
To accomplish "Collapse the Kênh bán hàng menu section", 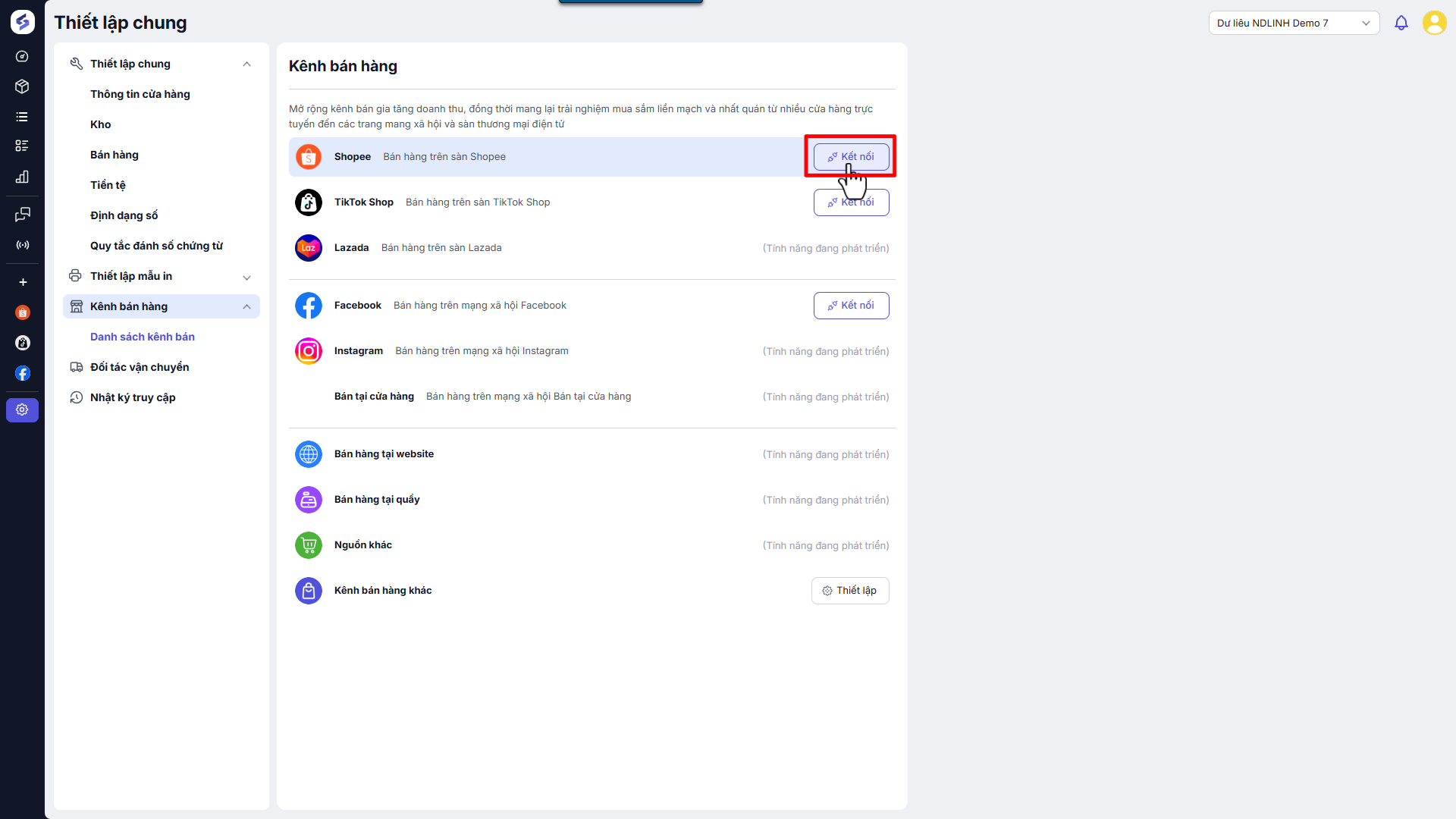I will (x=246, y=306).
